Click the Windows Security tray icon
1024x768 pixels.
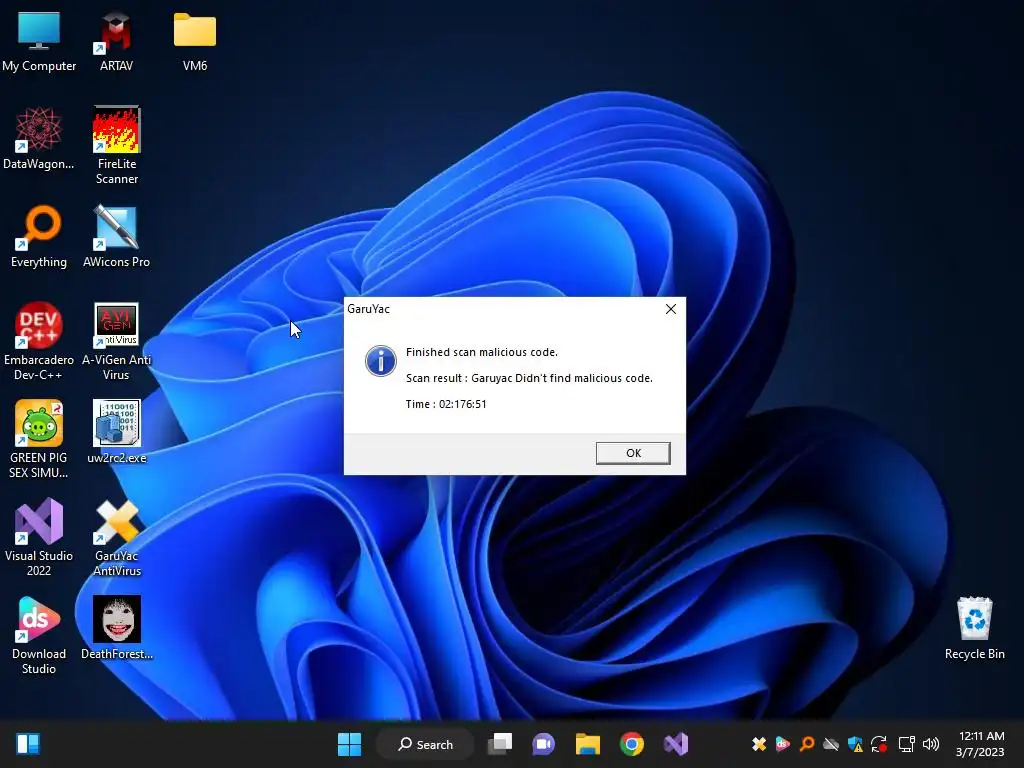tap(855, 744)
